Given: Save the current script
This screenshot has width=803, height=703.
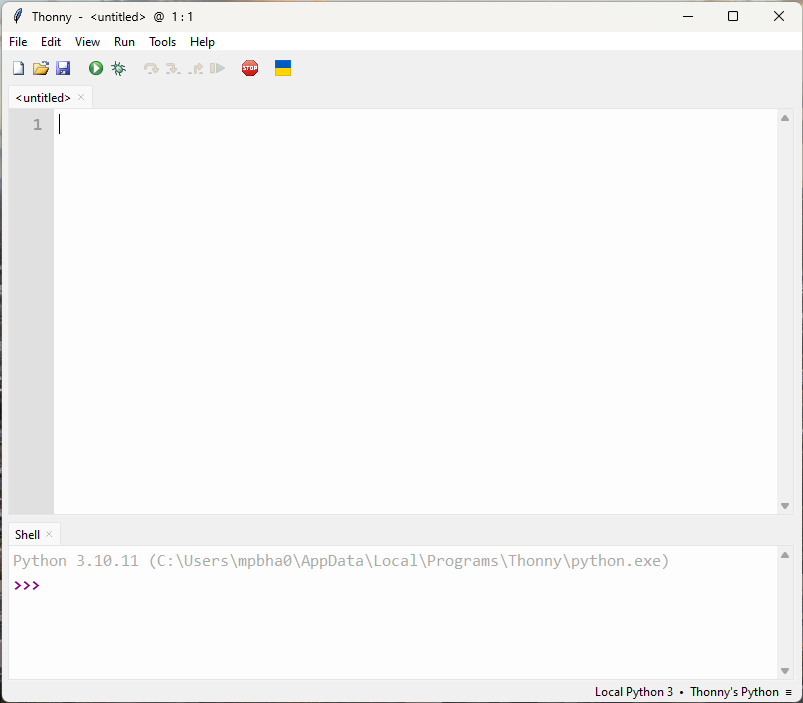Looking at the screenshot, I should click(x=63, y=67).
